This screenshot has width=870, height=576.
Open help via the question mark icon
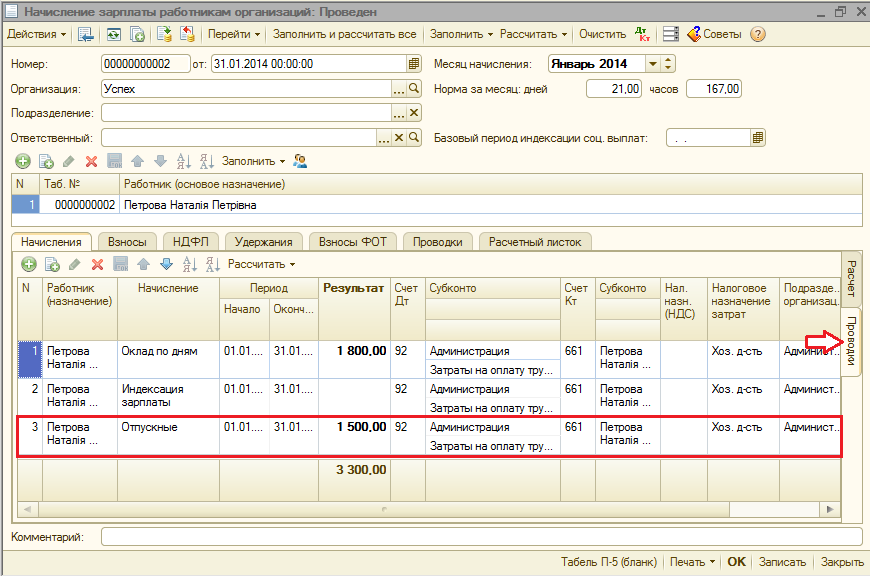tap(757, 34)
